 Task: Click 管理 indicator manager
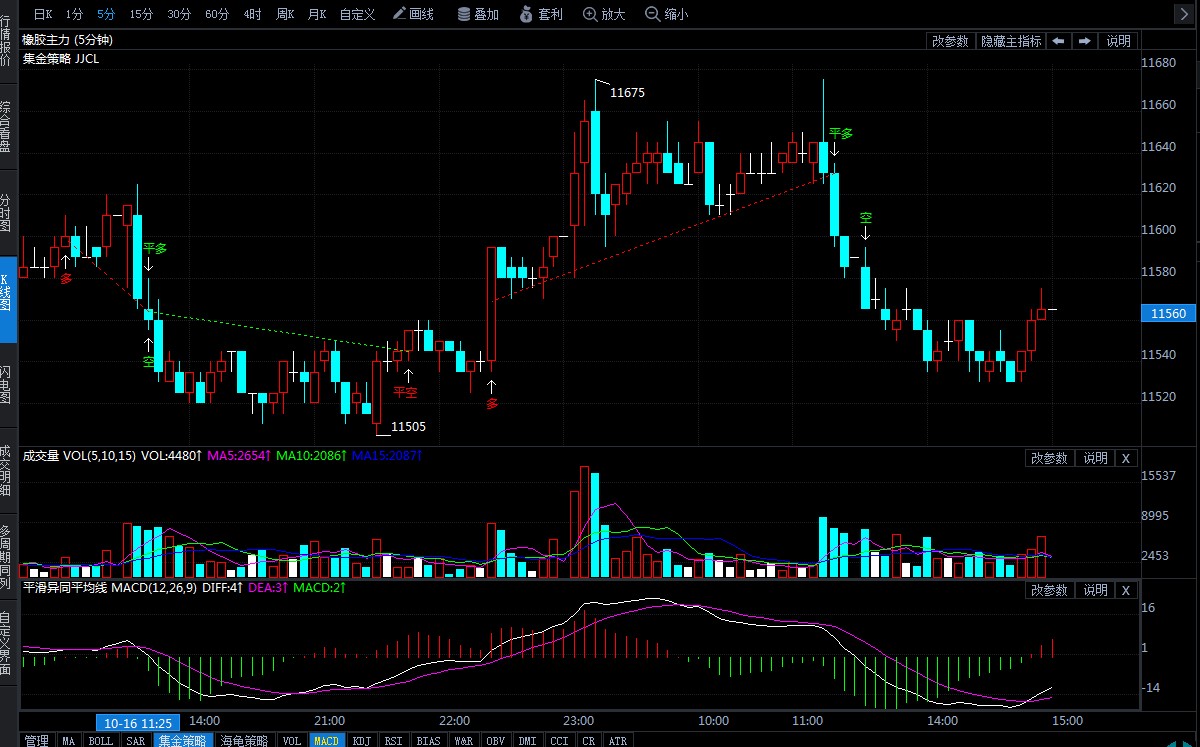(x=37, y=740)
